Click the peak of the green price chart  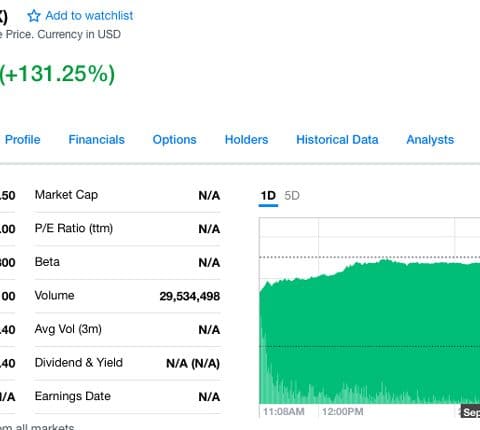pos(385,260)
